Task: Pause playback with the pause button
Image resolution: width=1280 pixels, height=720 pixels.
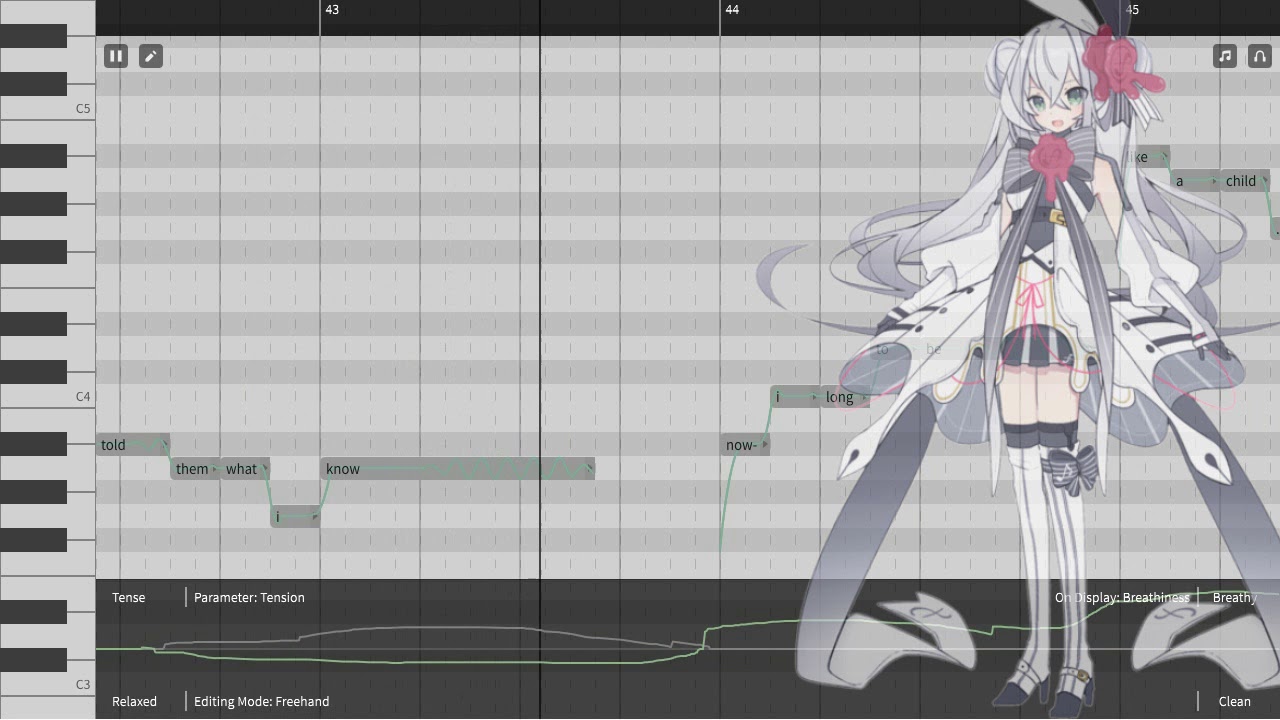Action: coord(116,56)
